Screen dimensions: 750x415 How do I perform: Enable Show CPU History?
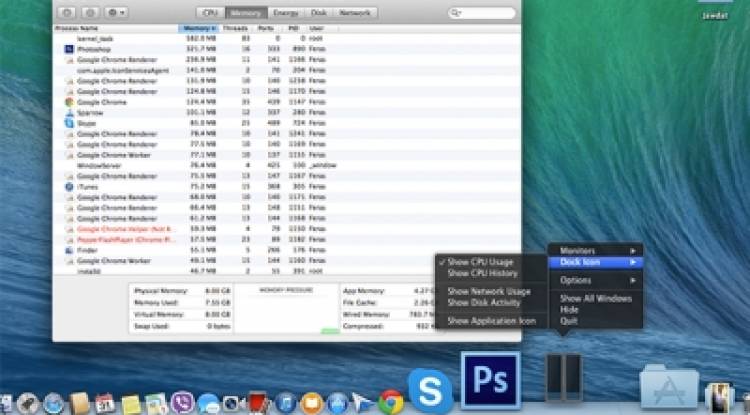(x=491, y=273)
